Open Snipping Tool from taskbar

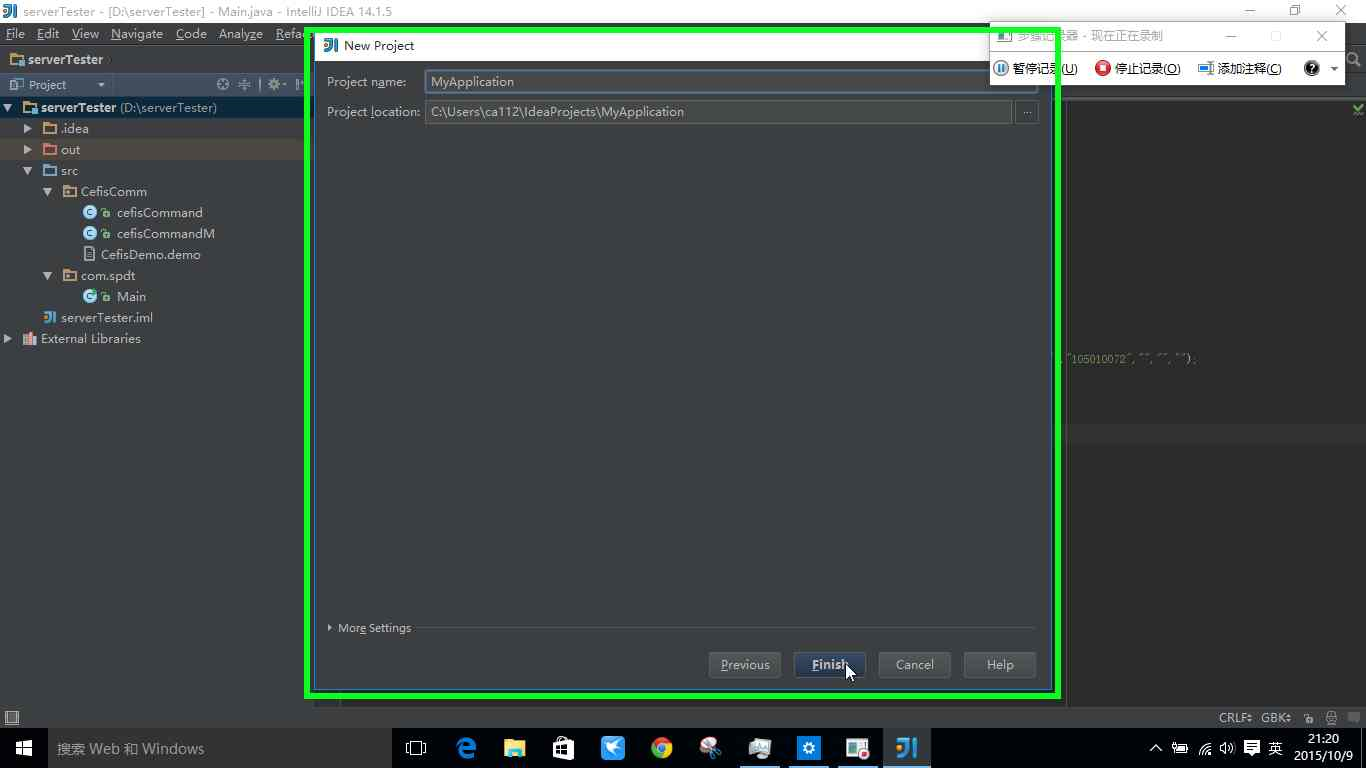pyautogui.click(x=710, y=748)
